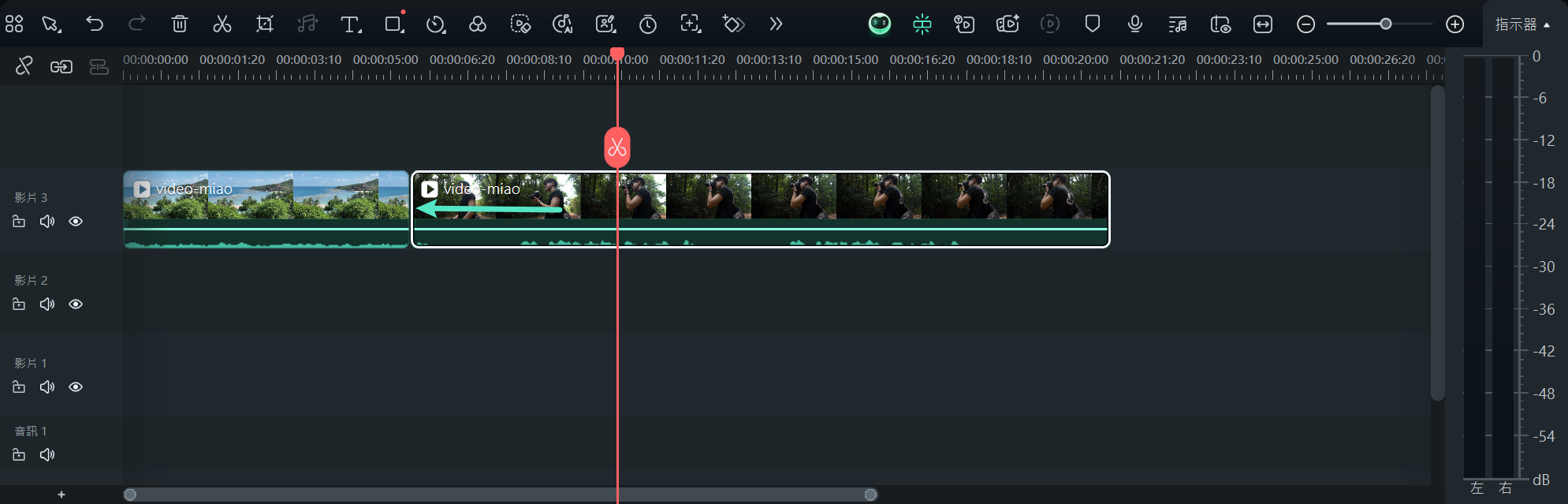Split the clip using toolbar scissors
The width and height of the screenshot is (1568, 504).
[x=222, y=24]
